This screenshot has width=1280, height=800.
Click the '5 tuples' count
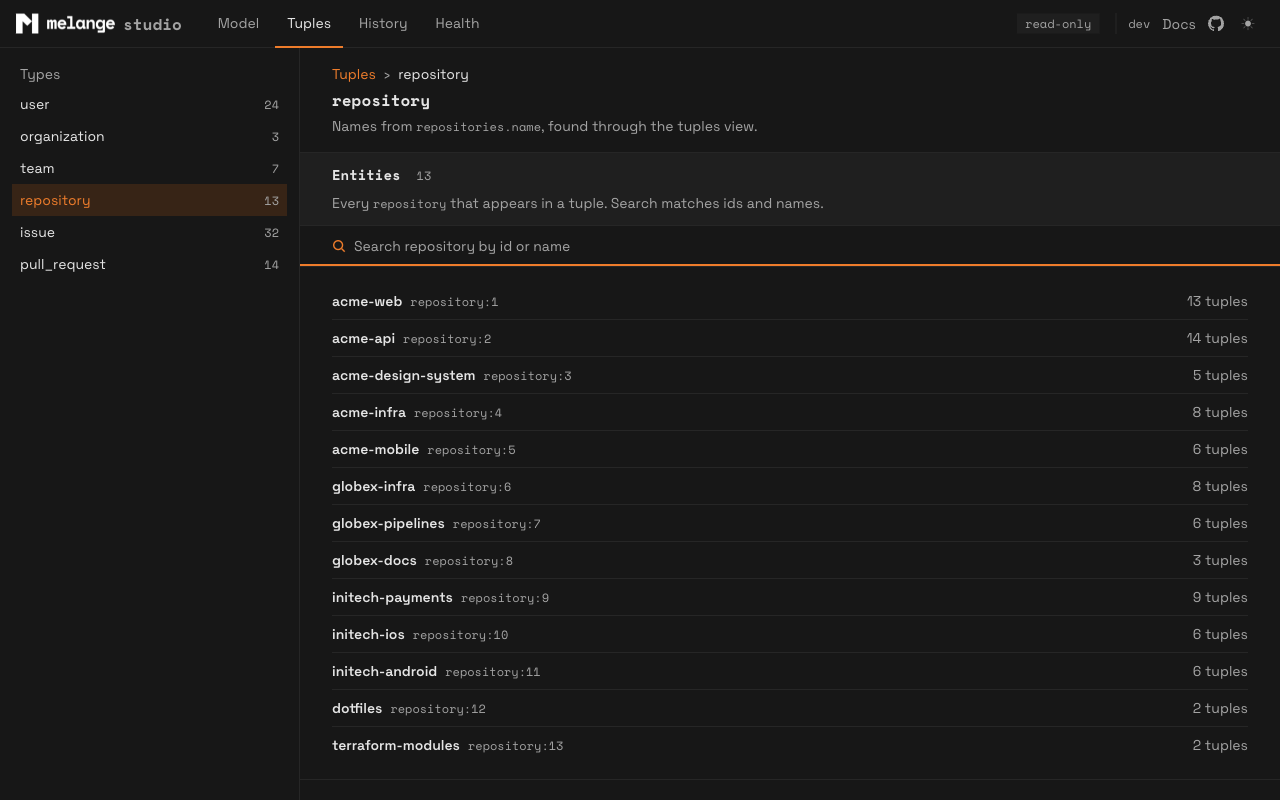1220,375
